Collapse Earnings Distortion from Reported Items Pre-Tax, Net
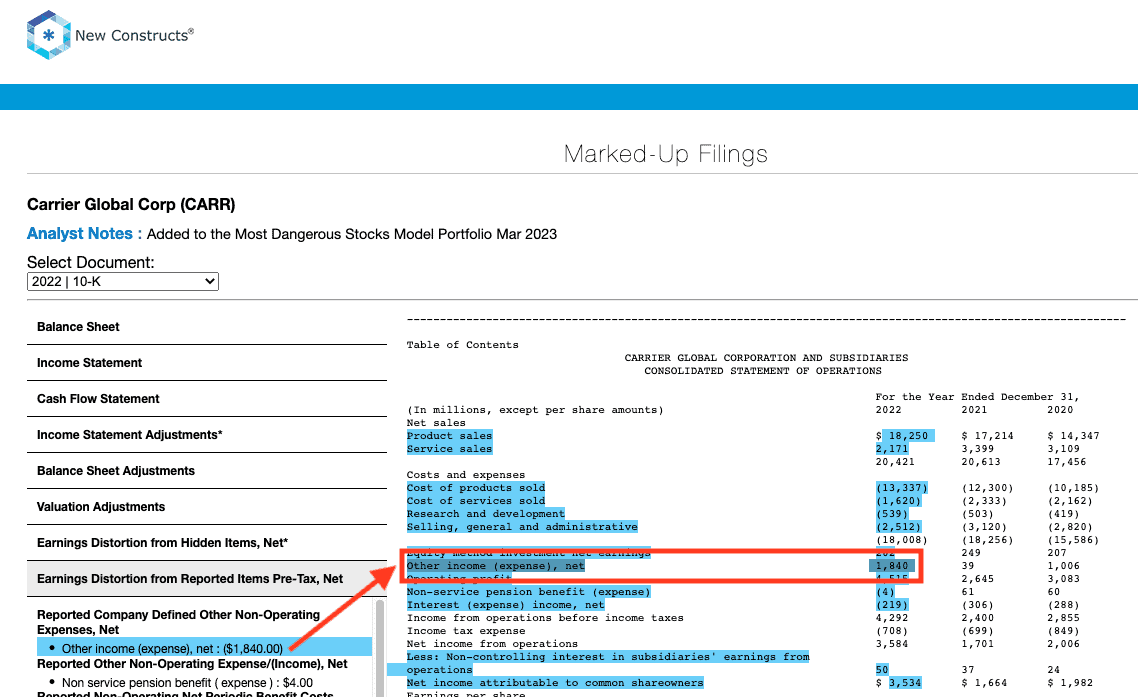This screenshot has width=1138, height=697. pyautogui.click(x=207, y=579)
